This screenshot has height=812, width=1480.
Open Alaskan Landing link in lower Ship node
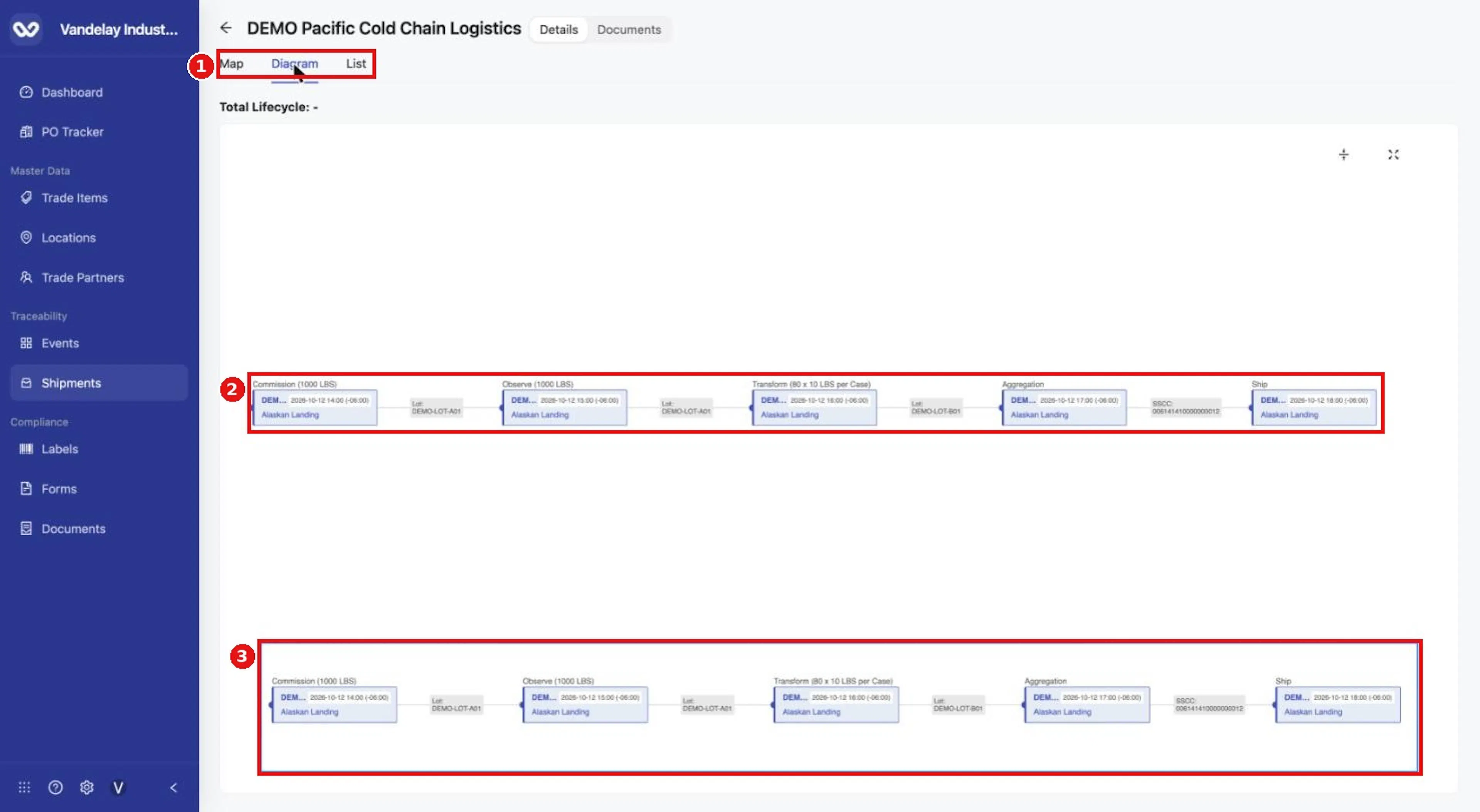(x=1313, y=711)
